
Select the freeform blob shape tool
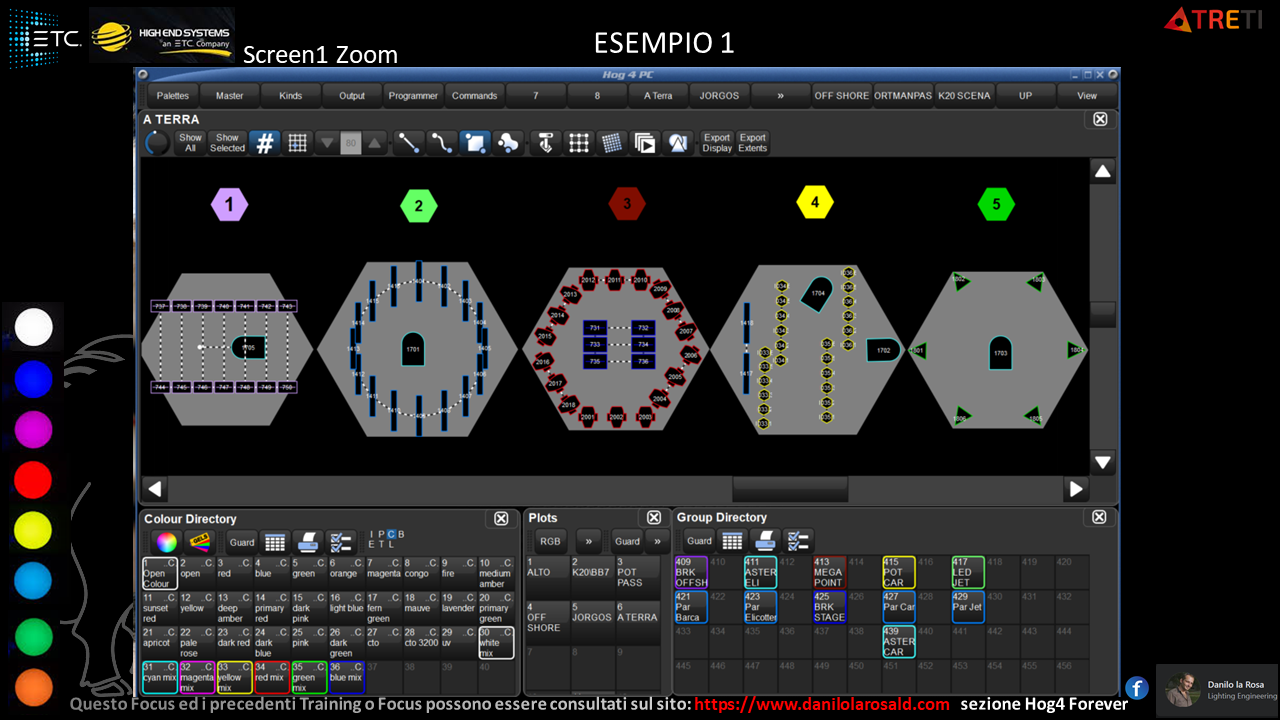pyautogui.click(x=507, y=143)
